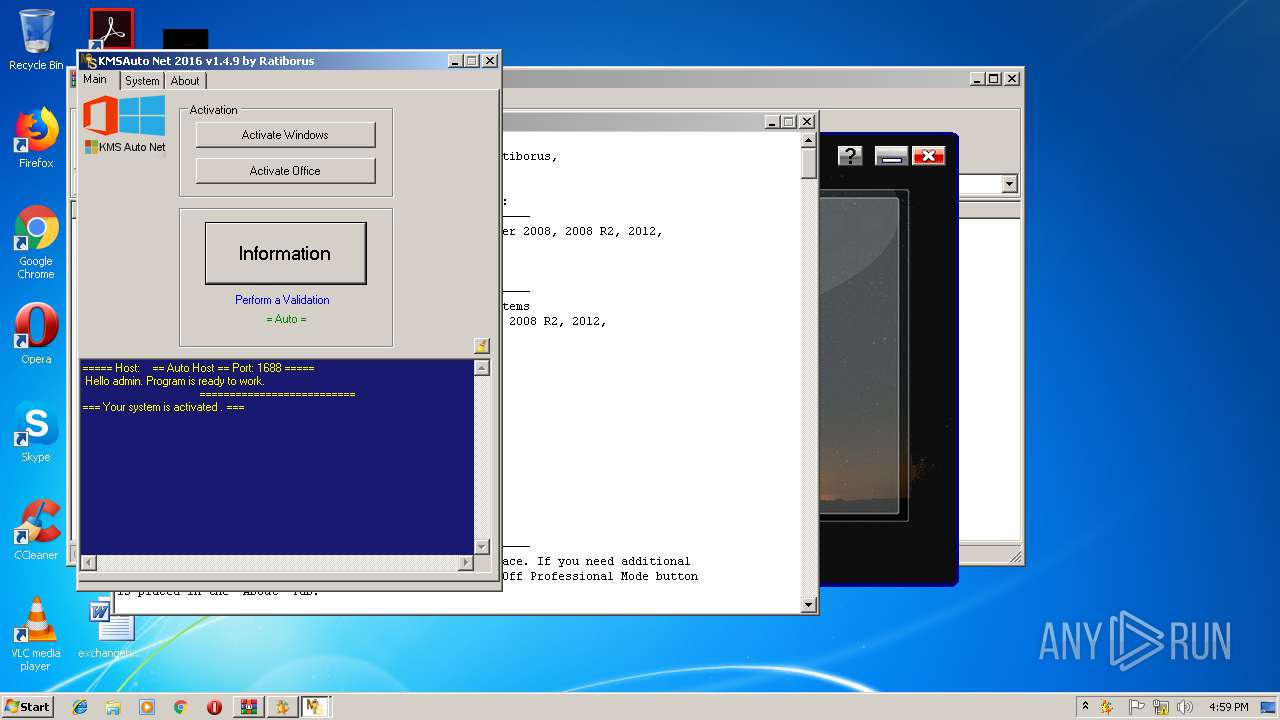Image resolution: width=1280 pixels, height=720 pixels.
Task: Click Perform a Validation link
Action: (282, 300)
